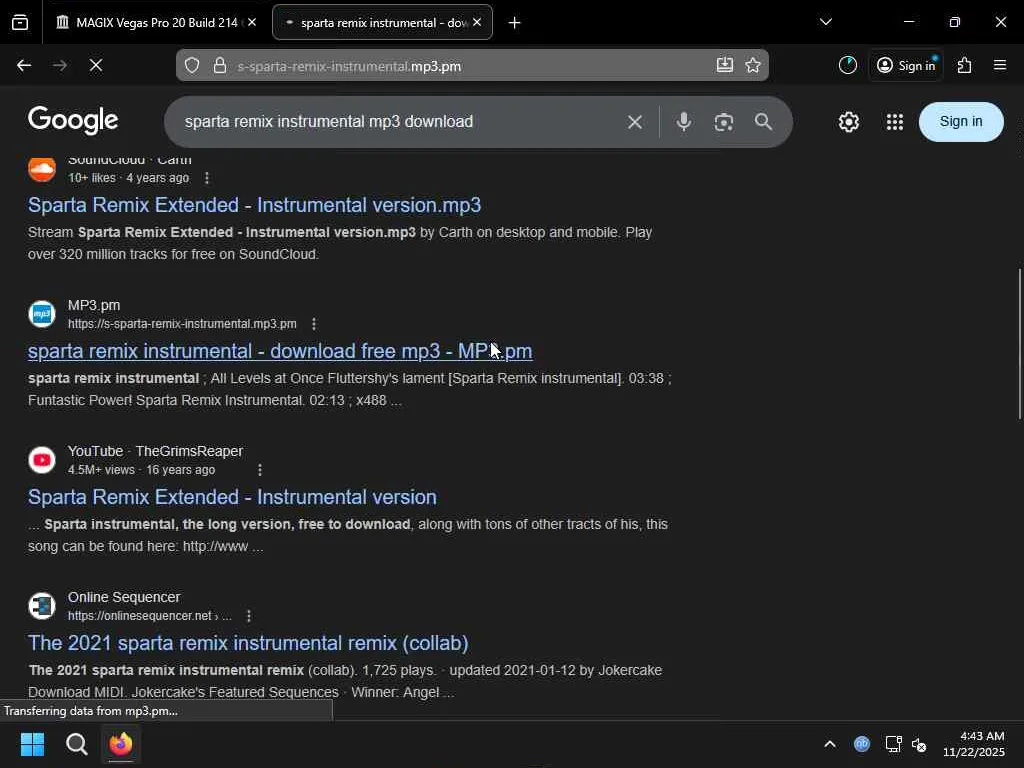The width and height of the screenshot is (1024, 768).
Task: Select the sparta remix instrumental tab
Action: coord(382,22)
